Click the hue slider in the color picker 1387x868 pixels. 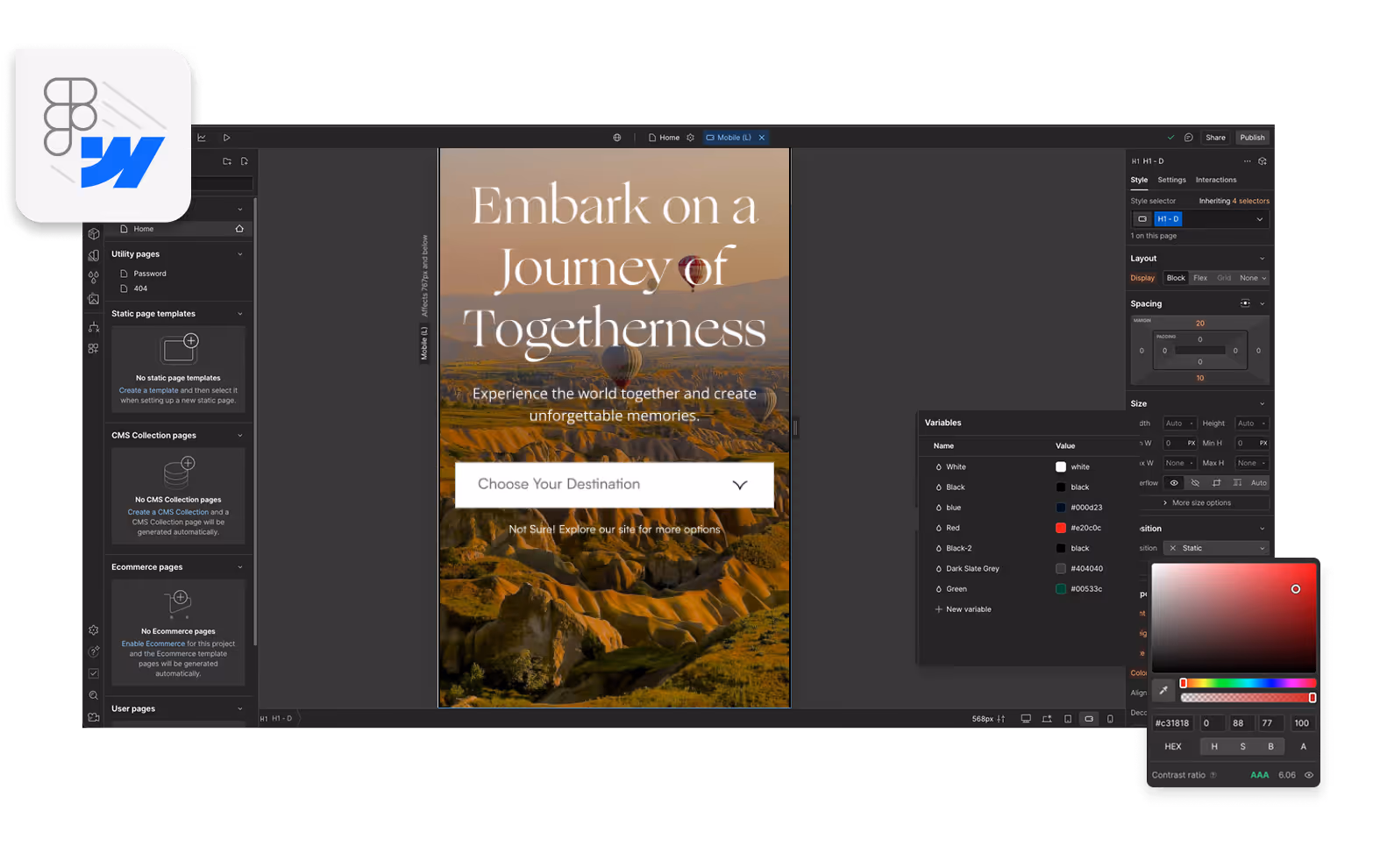[x=1248, y=683]
